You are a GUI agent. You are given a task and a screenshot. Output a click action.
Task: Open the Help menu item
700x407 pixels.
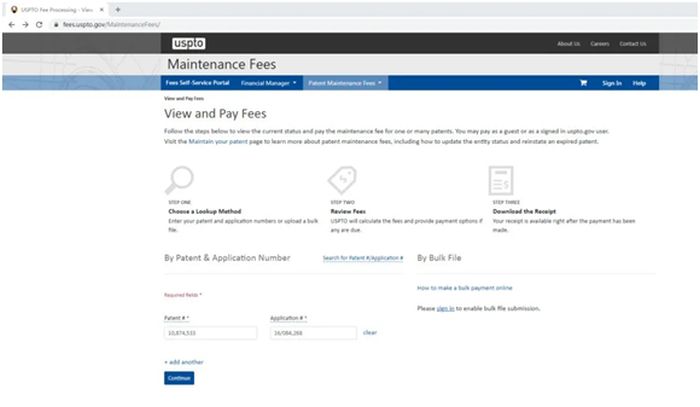click(x=639, y=83)
